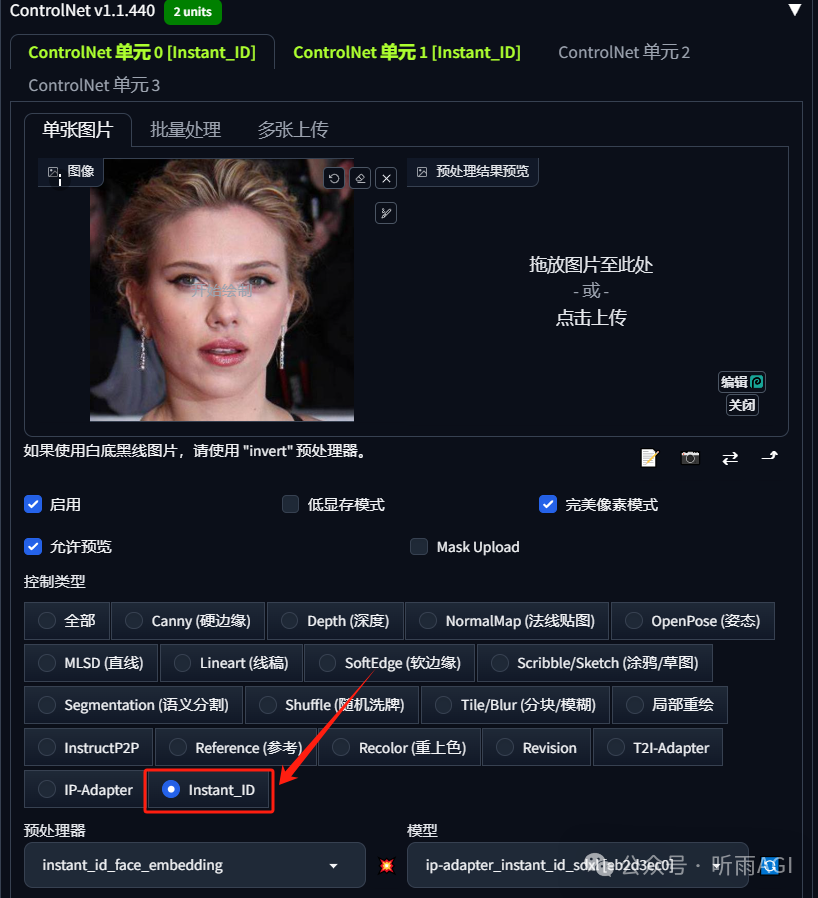Click the preprocessor preview upload area
Screen dimensions: 818x898
tap(591, 291)
